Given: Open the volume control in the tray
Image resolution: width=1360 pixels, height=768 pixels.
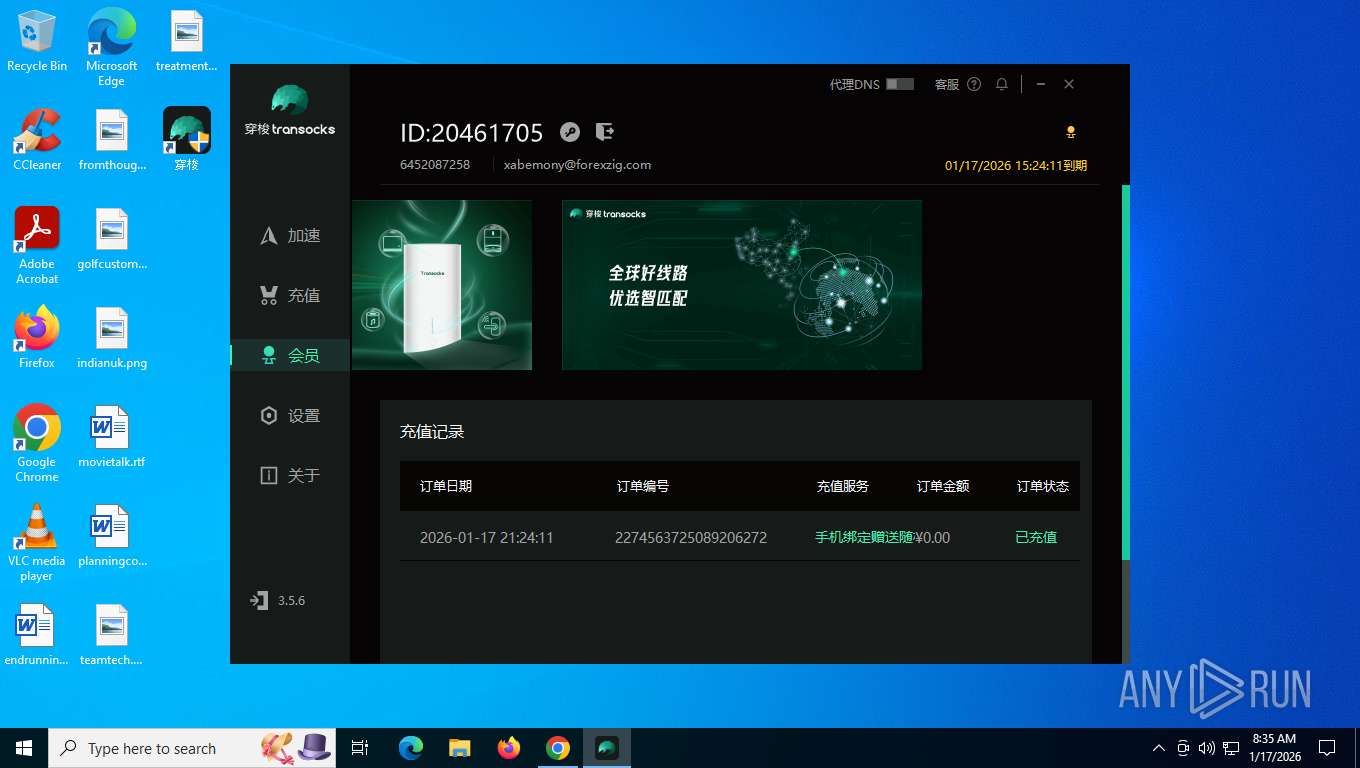Looking at the screenshot, I should click(1206, 748).
